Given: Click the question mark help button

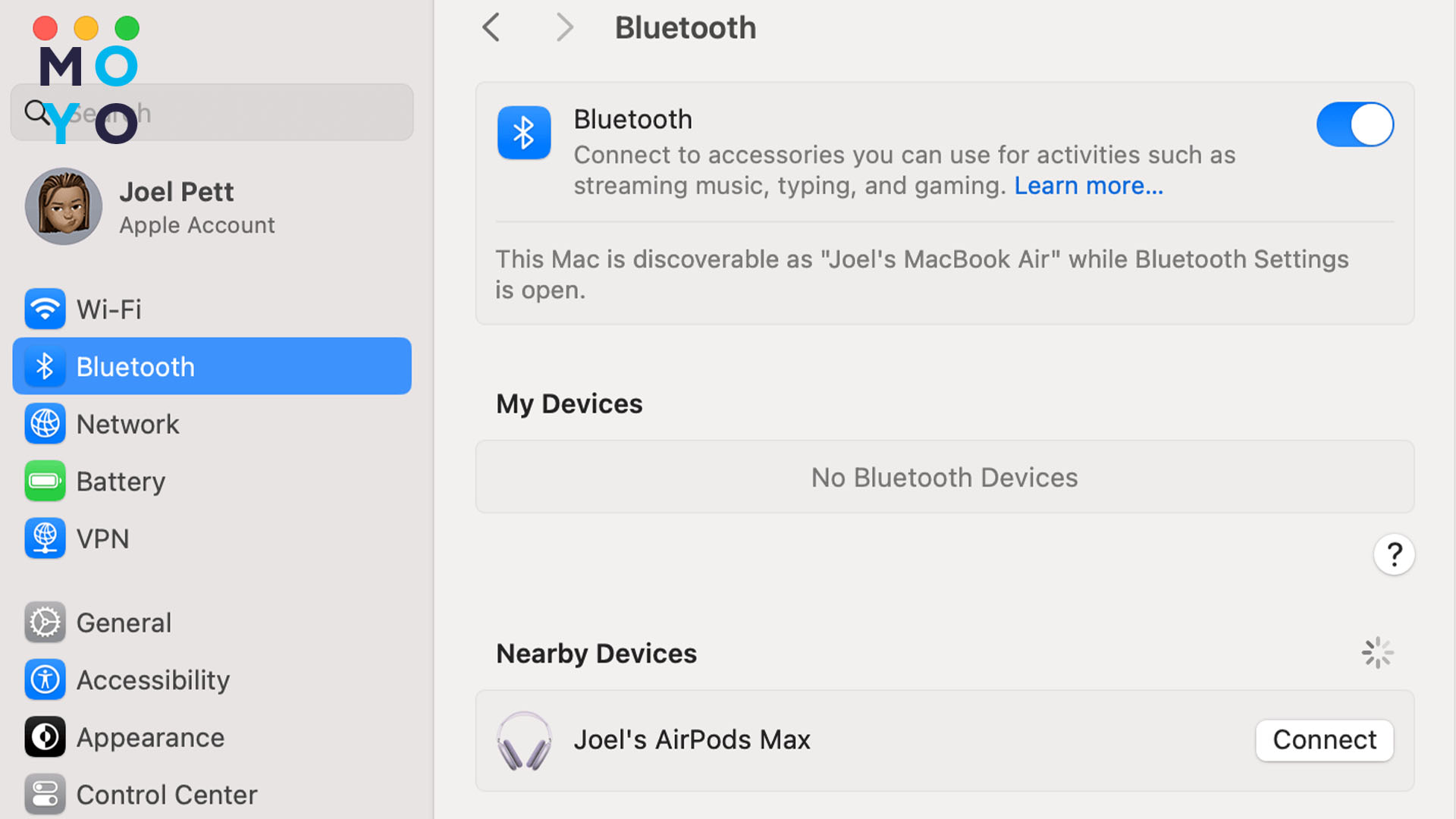Looking at the screenshot, I should pos(1394,555).
